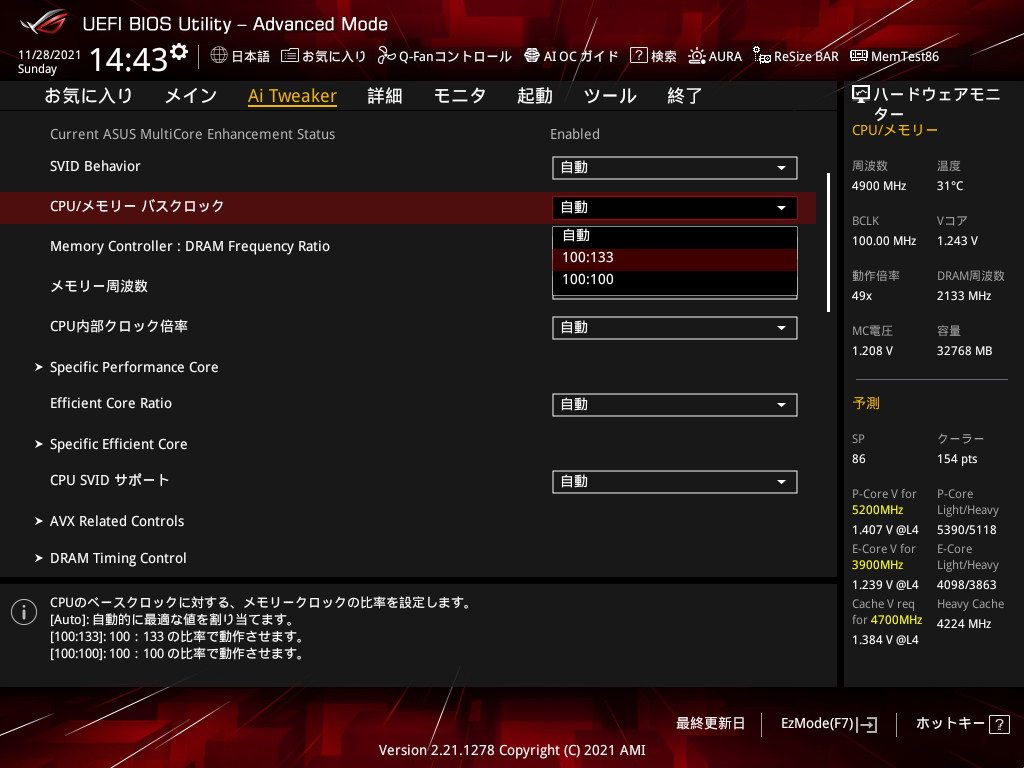The image size is (1024, 768).
Task: Open the CPU SVID サポート dropdown
Action: tap(675, 482)
